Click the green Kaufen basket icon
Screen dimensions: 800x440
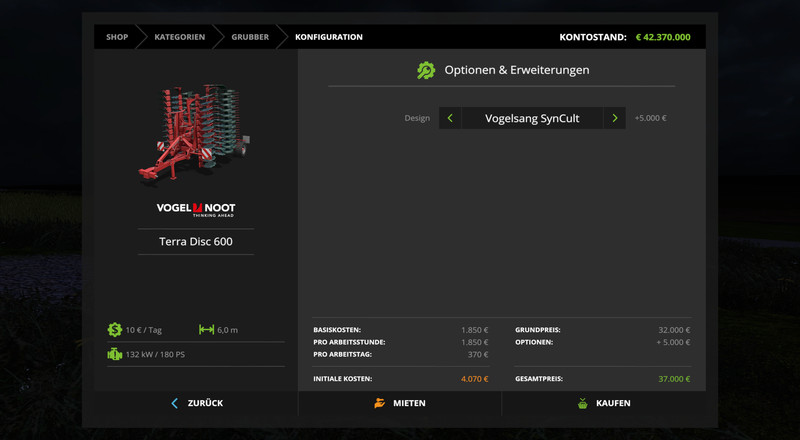click(x=582, y=403)
